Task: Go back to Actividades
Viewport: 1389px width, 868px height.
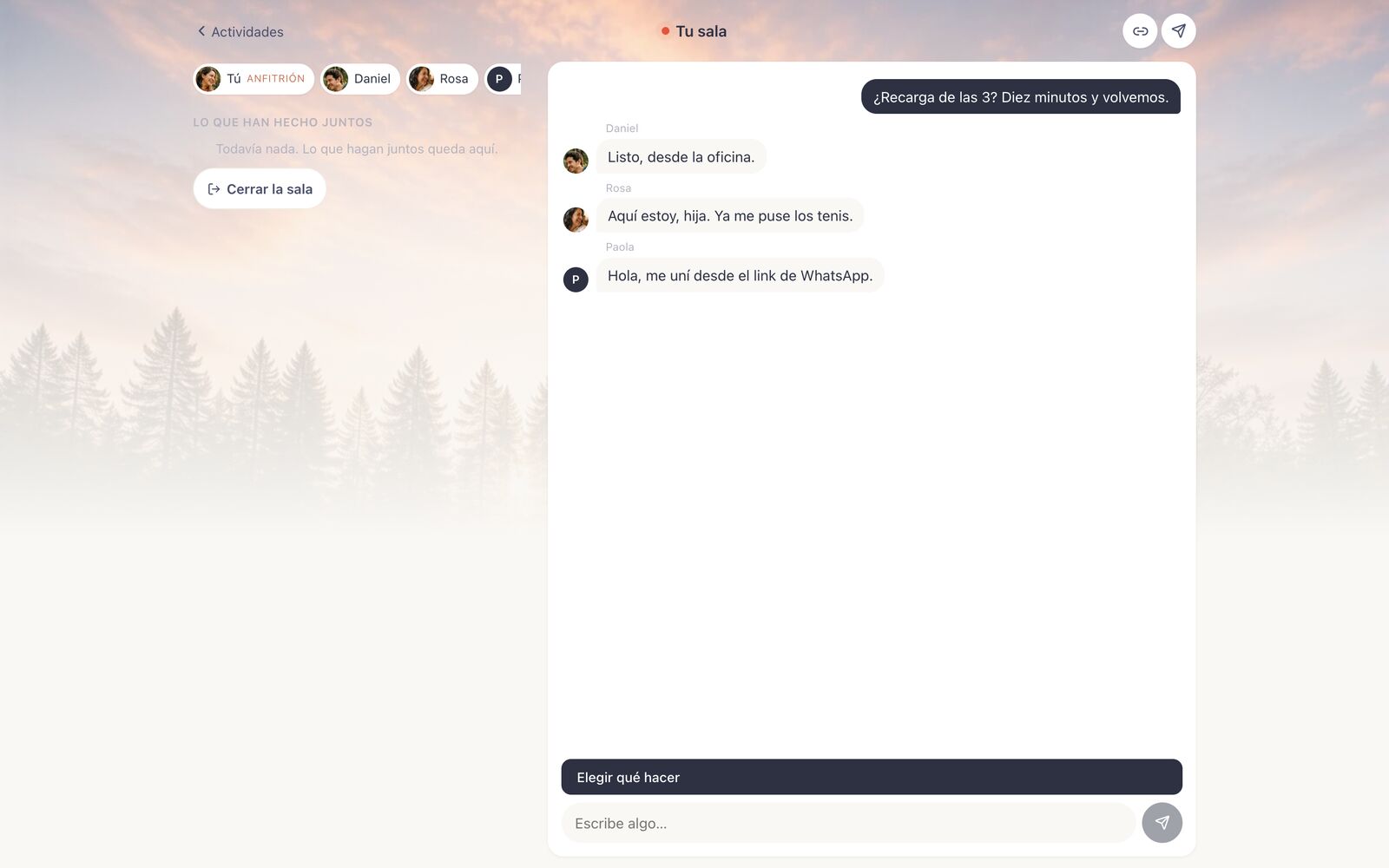Action: pos(240,31)
